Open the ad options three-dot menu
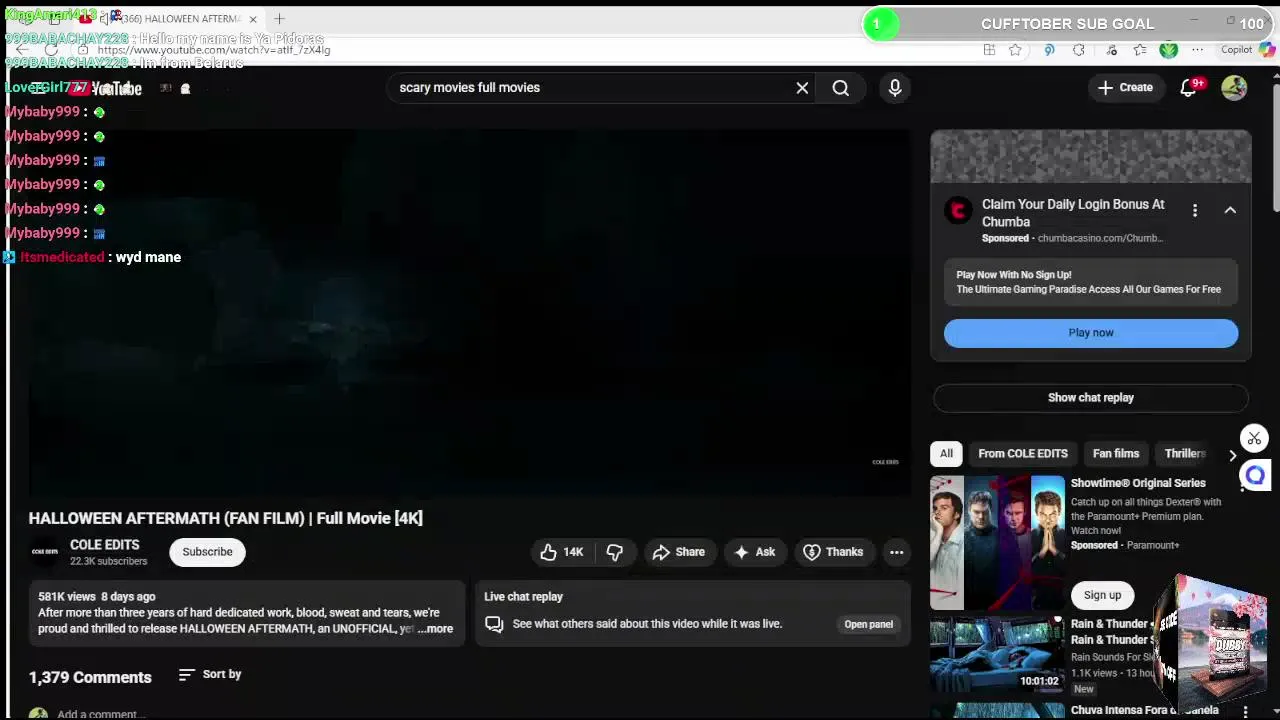 [1195, 210]
